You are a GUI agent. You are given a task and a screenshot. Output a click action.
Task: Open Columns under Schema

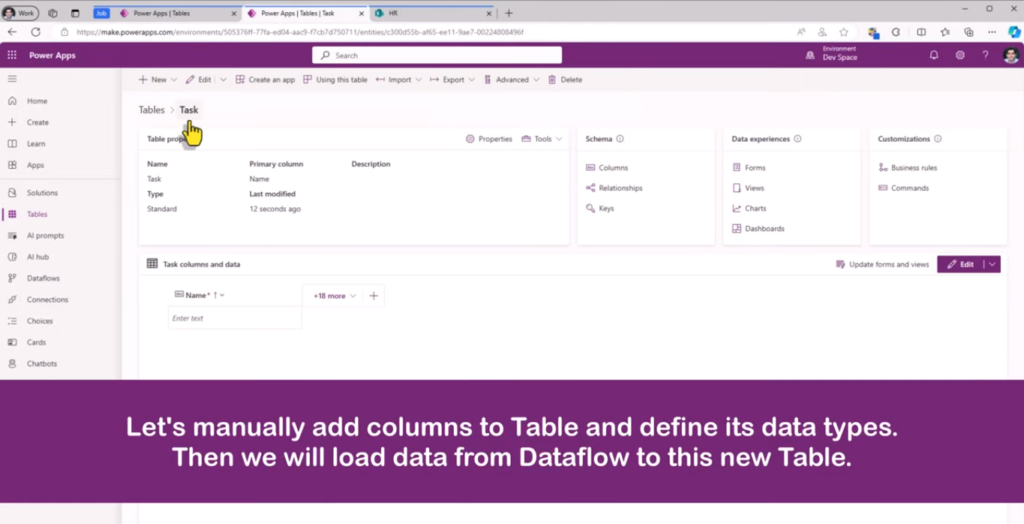tap(607, 168)
